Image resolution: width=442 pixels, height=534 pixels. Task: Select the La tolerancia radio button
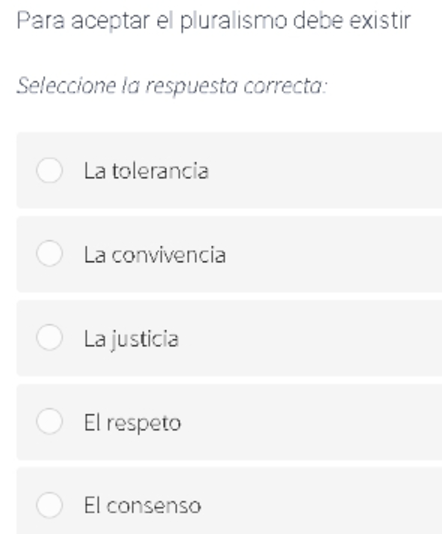[49, 170]
